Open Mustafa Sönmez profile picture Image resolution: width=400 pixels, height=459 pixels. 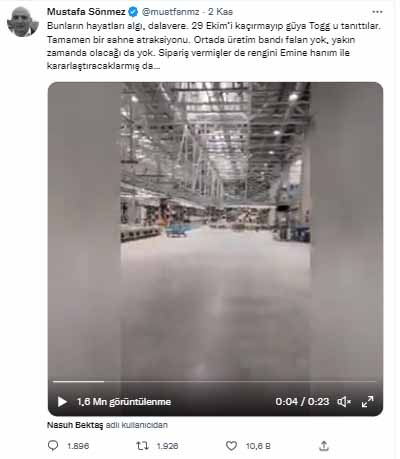coord(23,21)
